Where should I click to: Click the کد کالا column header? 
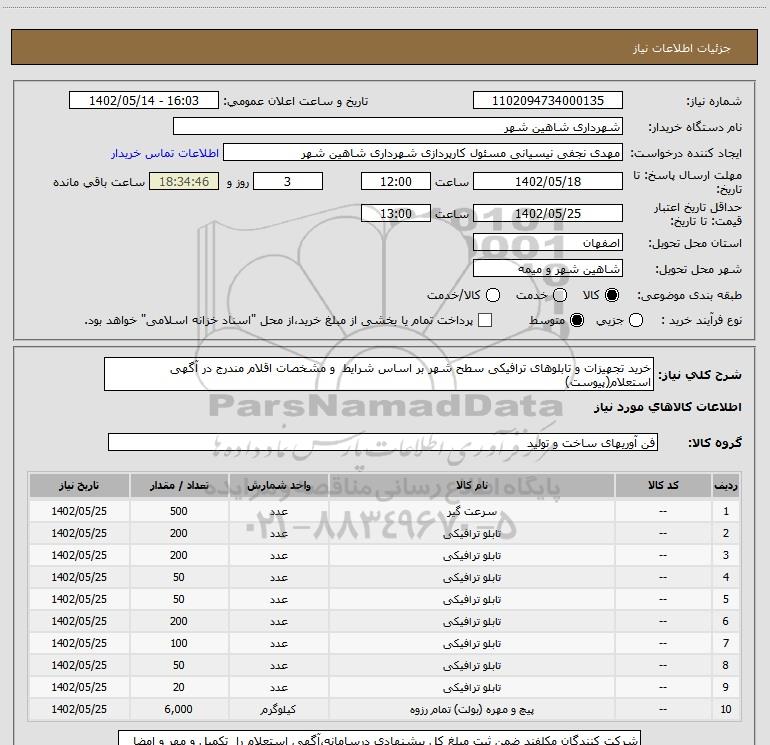point(663,486)
